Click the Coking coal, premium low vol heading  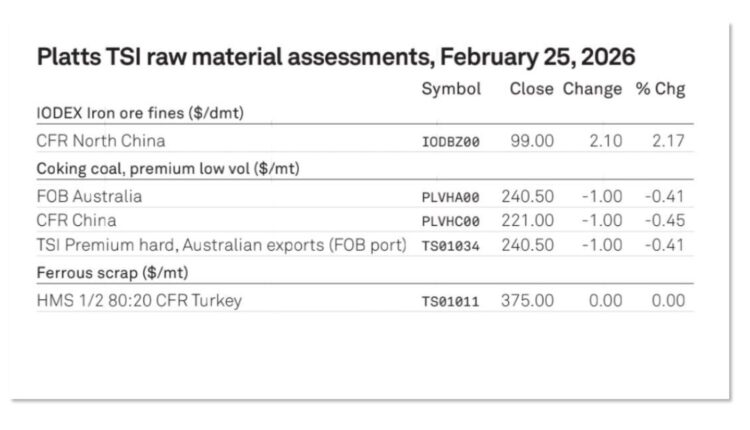point(168,168)
